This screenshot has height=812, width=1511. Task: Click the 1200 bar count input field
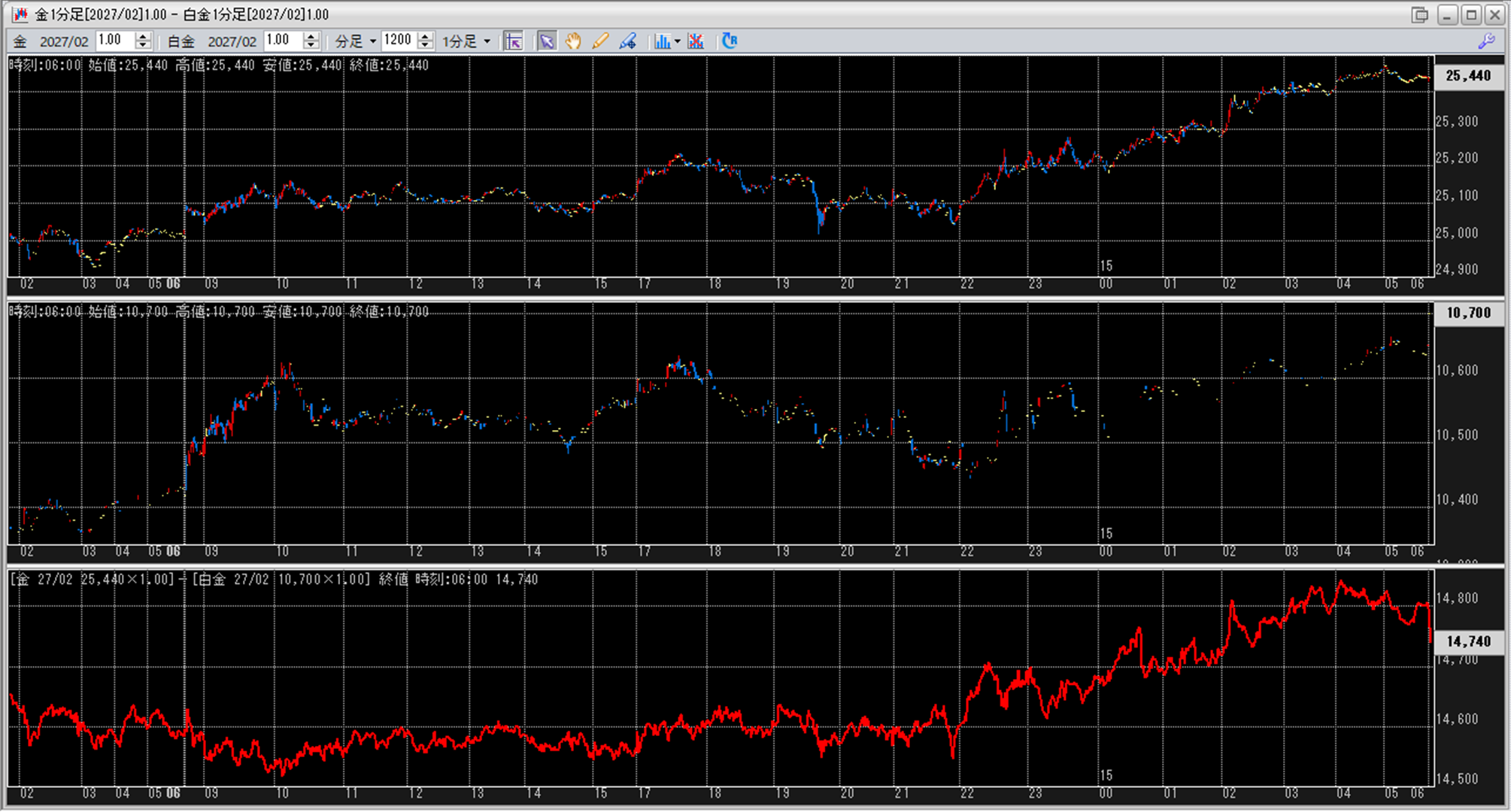point(398,41)
